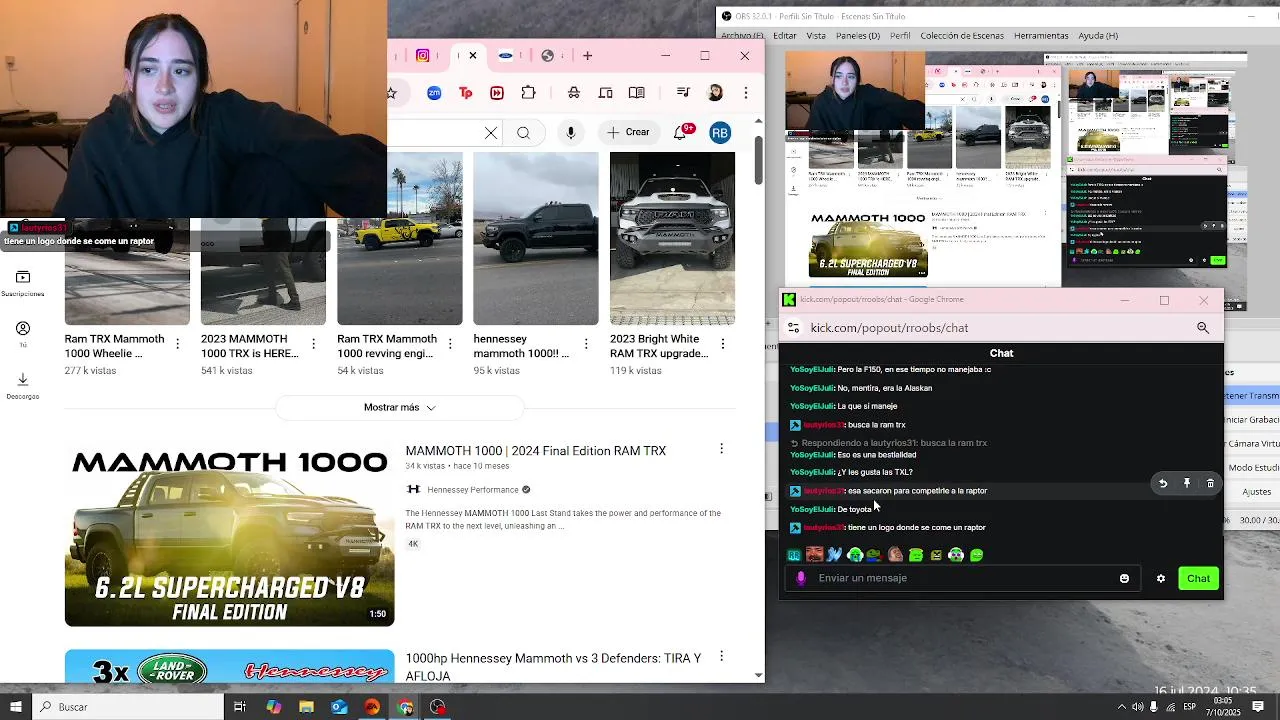
Task: Visit the Hennessey Performance channel
Action: tap(473, 490)
